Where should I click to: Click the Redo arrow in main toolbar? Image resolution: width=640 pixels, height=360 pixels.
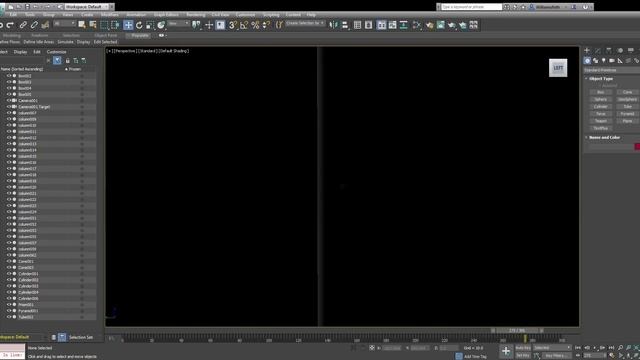10,25
